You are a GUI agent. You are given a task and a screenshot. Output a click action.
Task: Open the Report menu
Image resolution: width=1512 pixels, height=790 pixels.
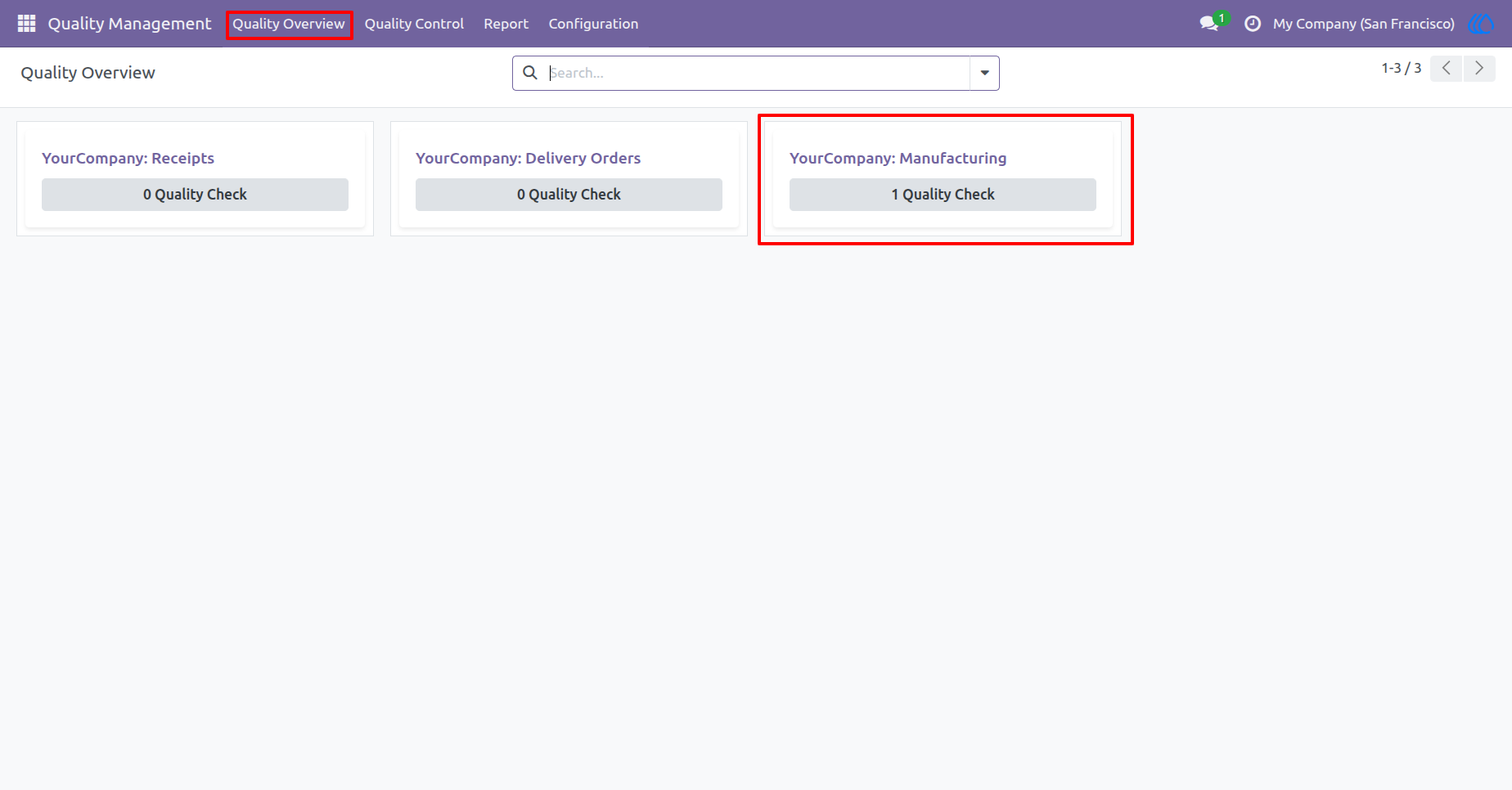point(506,24)
